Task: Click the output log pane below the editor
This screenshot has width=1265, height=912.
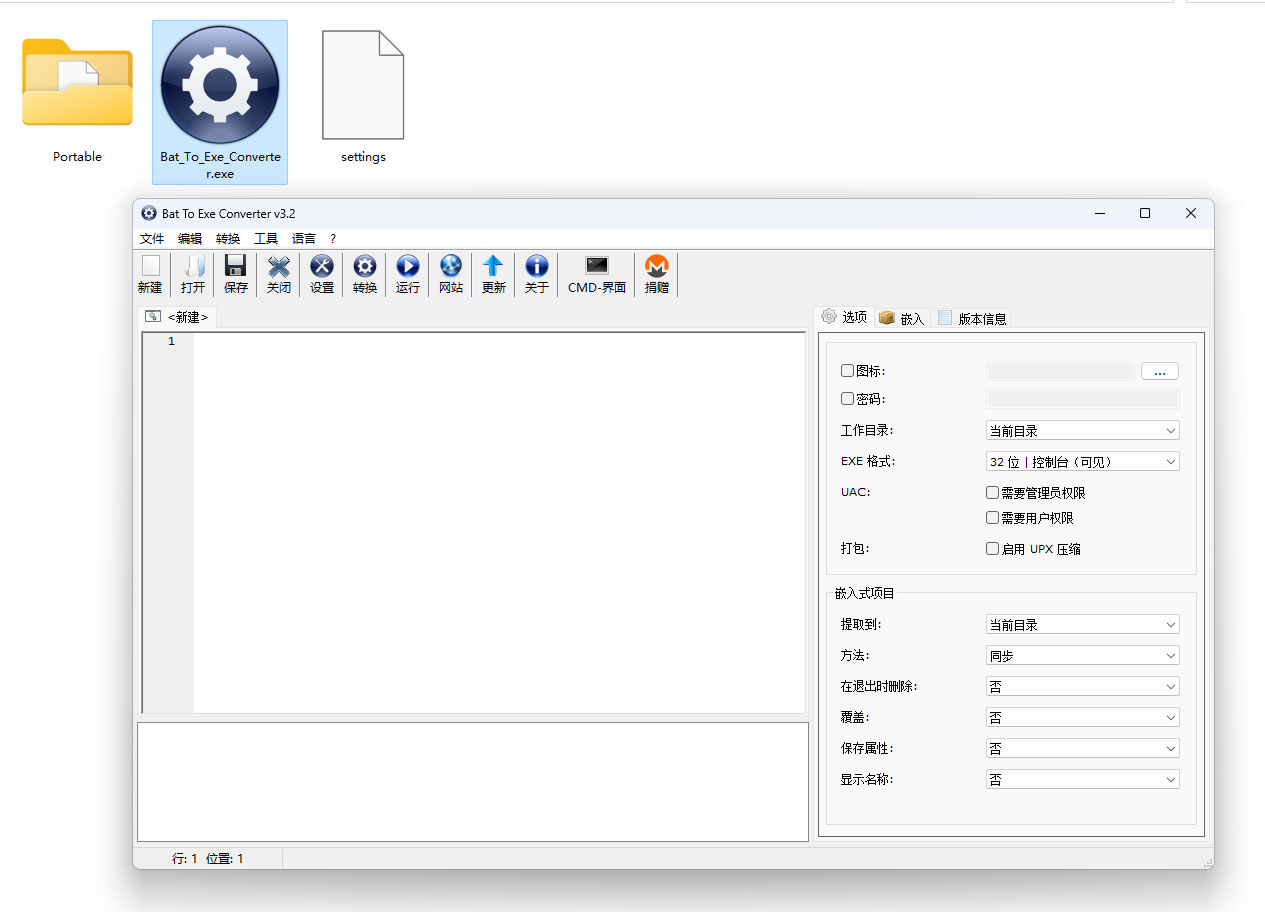Action: coord(472,781)
